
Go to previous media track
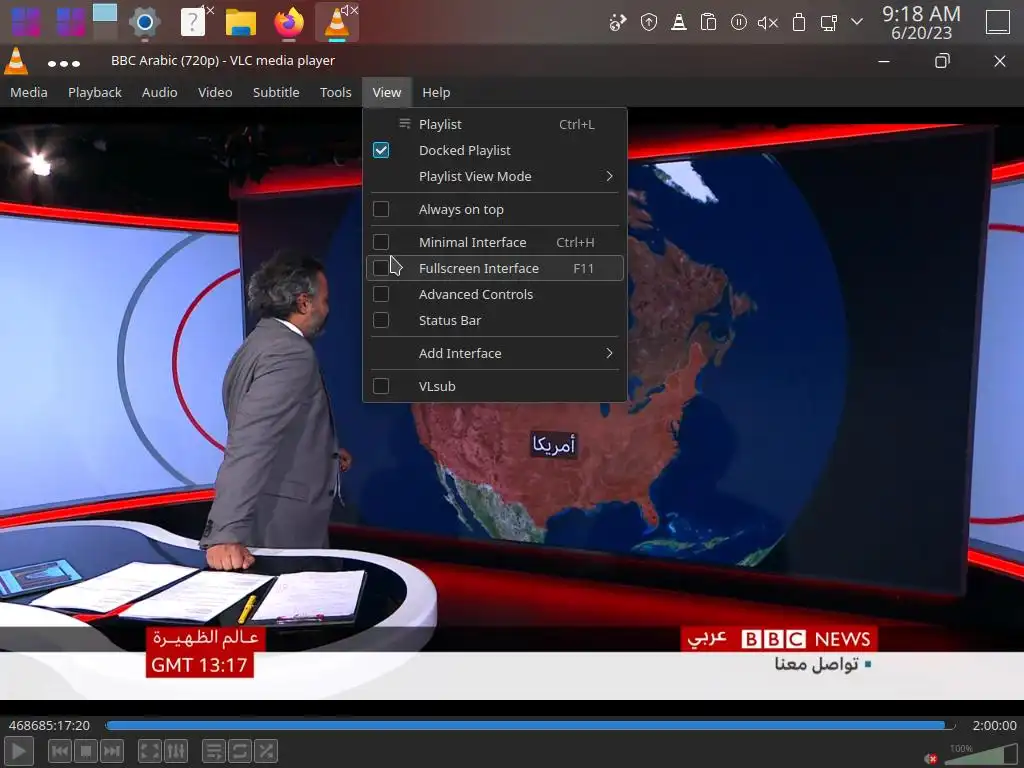coord(60,751)
